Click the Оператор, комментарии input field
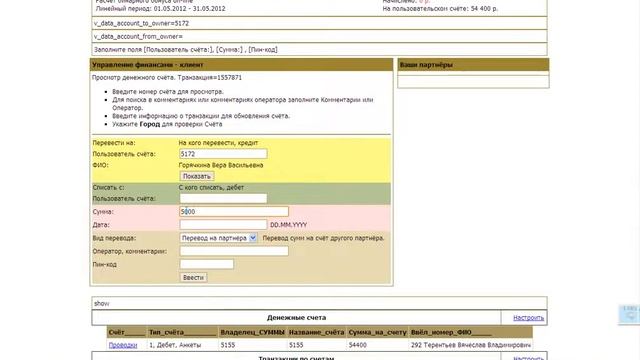Screen dimensions: 640x360 tap(234, 251)
